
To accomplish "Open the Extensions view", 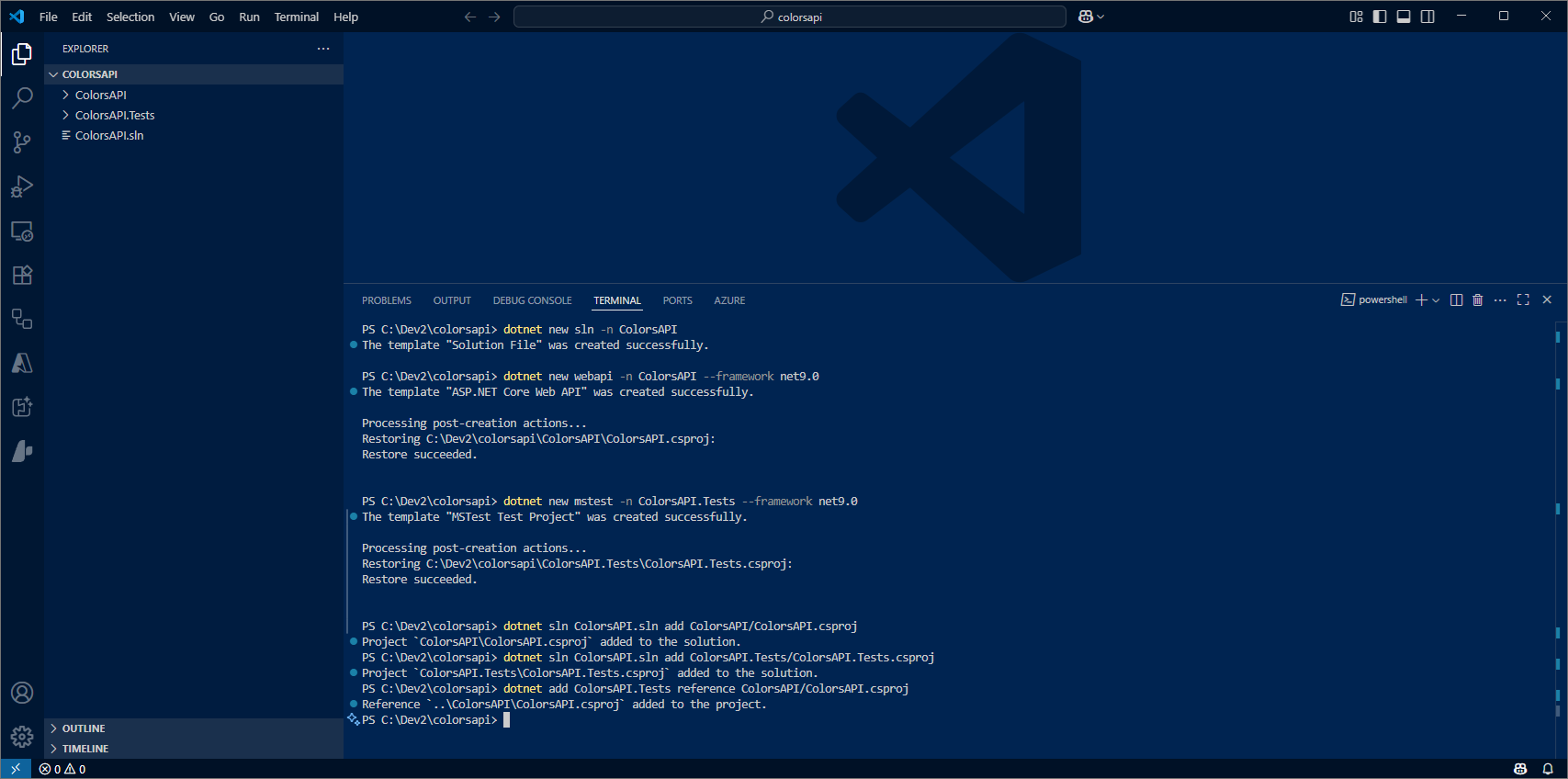I will click(22, 275).
